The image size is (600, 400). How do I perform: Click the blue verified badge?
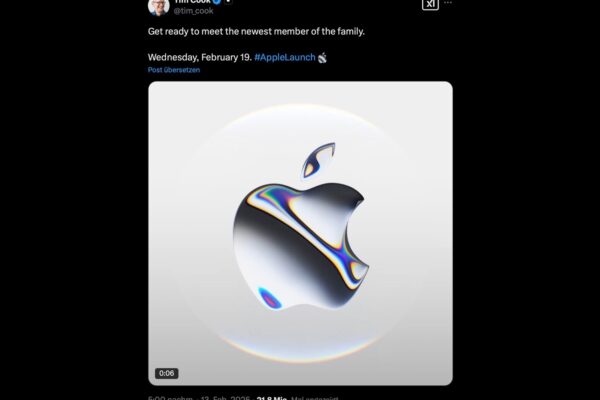[x=217, y=2]
